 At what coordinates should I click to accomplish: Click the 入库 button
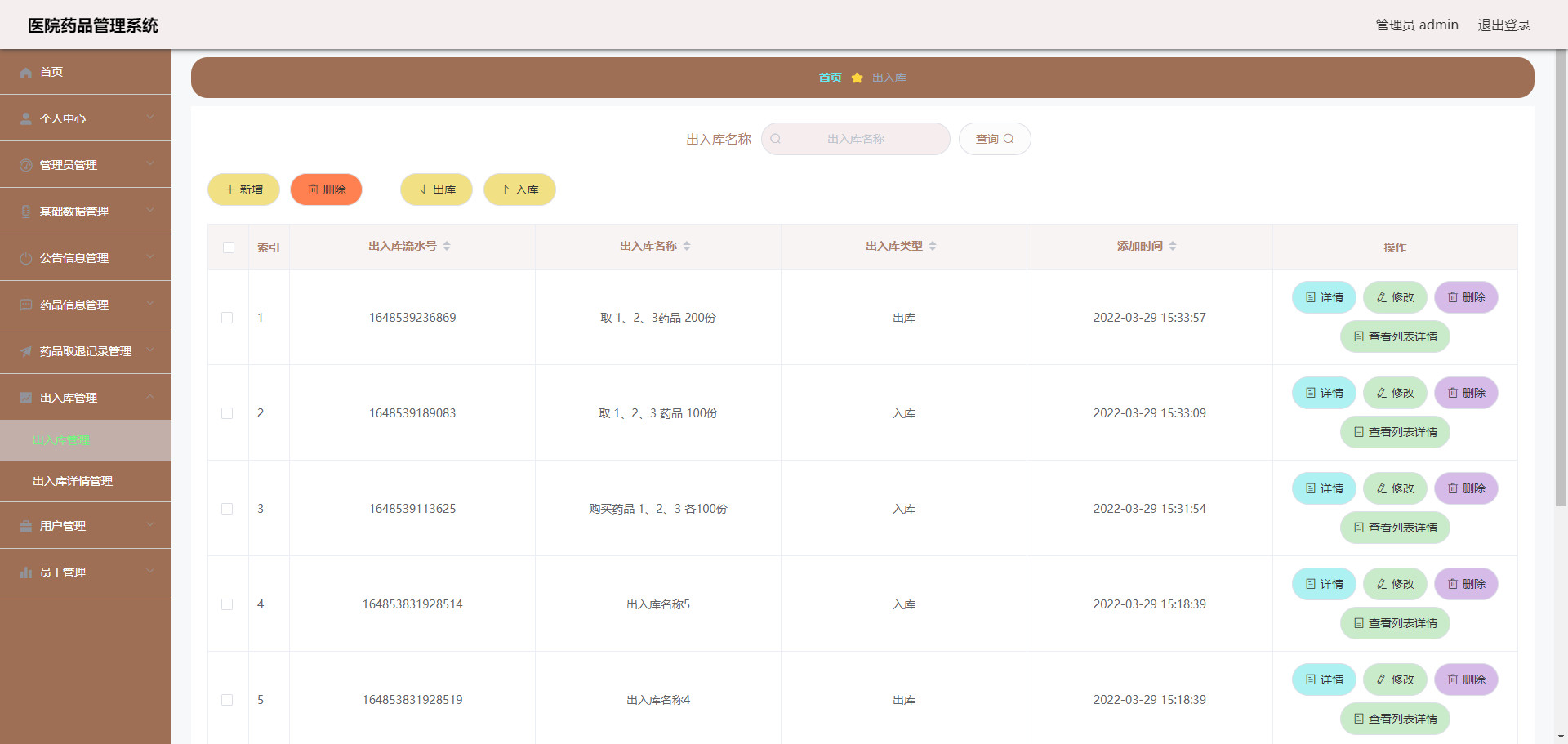tap(519, 189)
